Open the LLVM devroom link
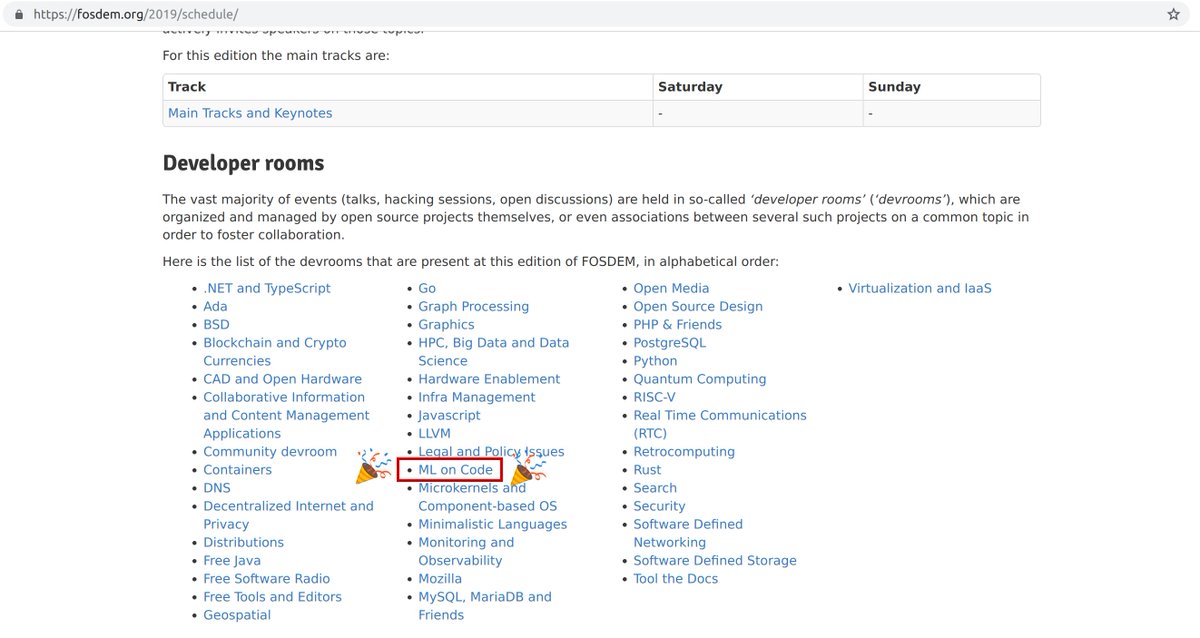1200x638 pixels. (x=434, y=433)
